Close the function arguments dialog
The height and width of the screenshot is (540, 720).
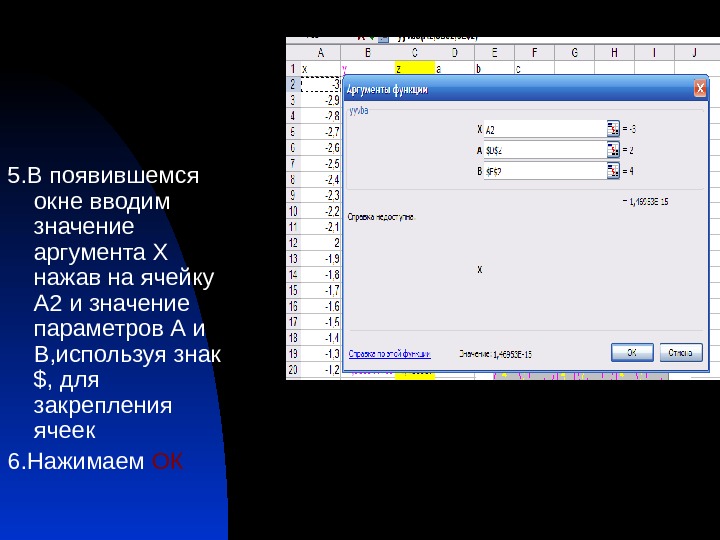[x=700, y=89]
